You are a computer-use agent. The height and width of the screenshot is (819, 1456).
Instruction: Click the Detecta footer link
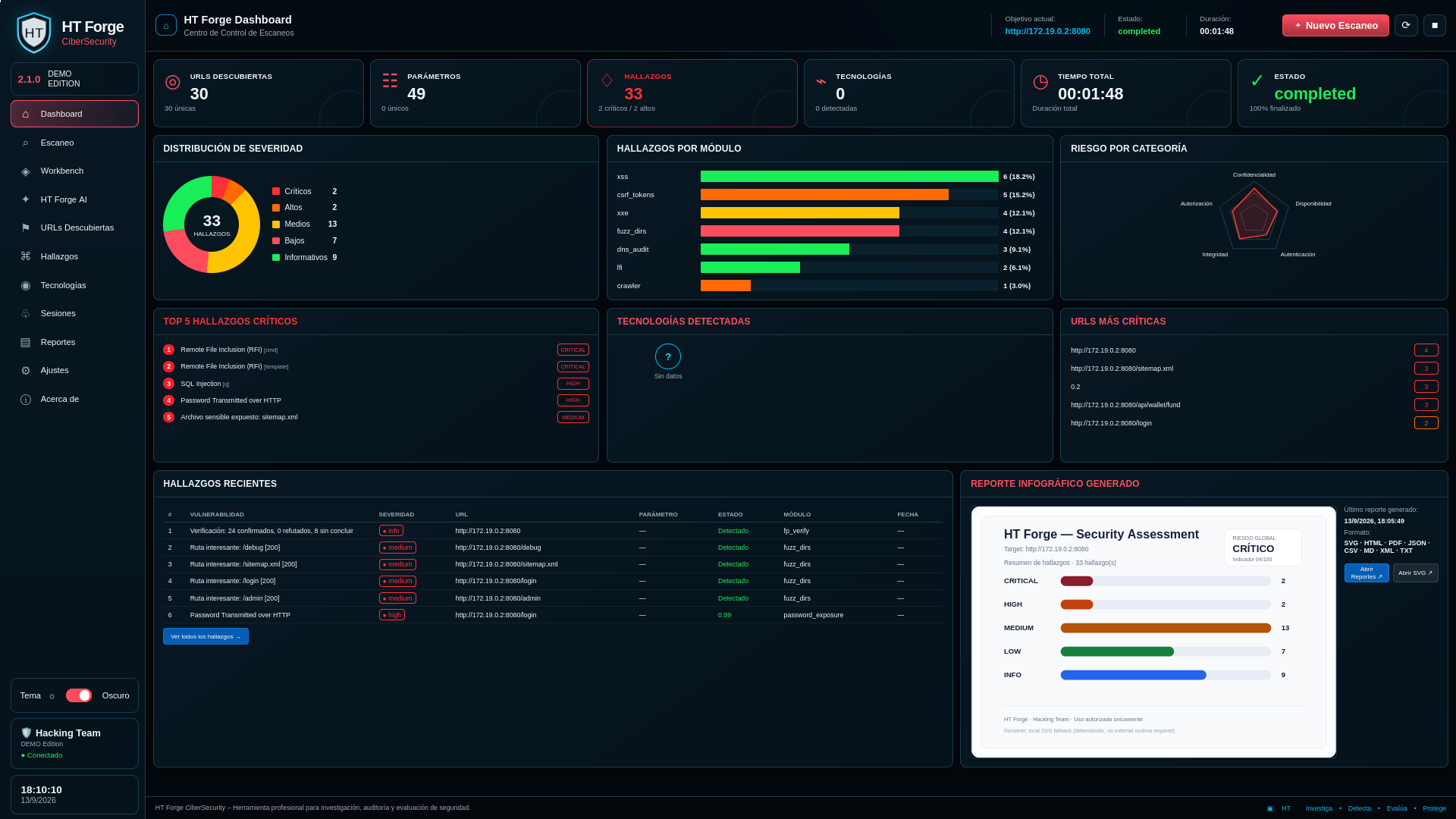pos(1359,808)
